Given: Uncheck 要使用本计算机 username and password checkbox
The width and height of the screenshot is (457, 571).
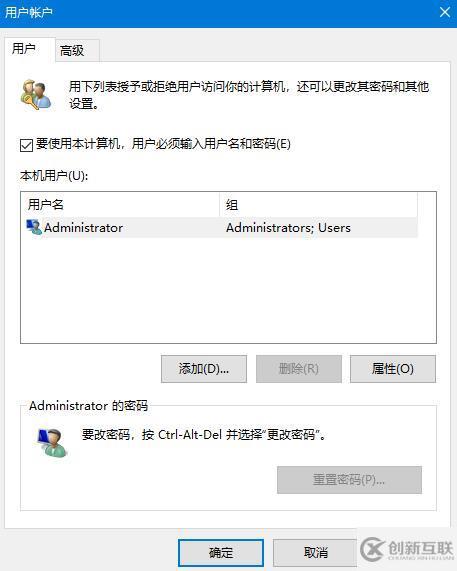Looking at the screenshot, I should coord(26,145).
